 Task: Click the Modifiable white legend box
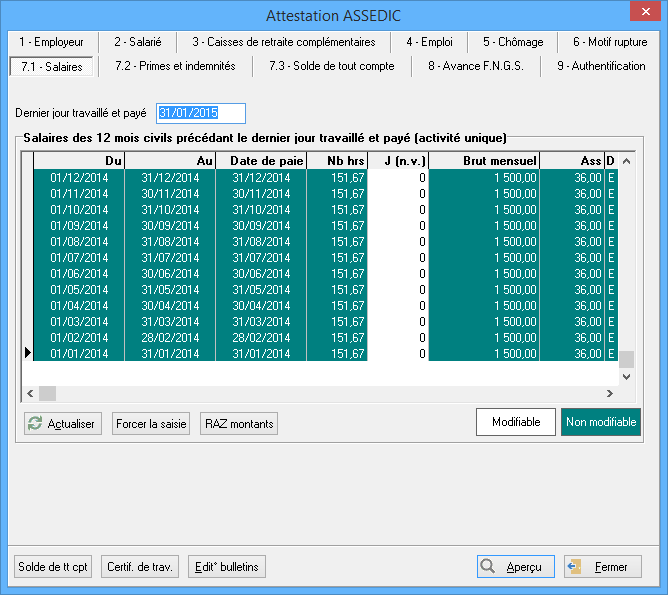(x=516, y=422)
